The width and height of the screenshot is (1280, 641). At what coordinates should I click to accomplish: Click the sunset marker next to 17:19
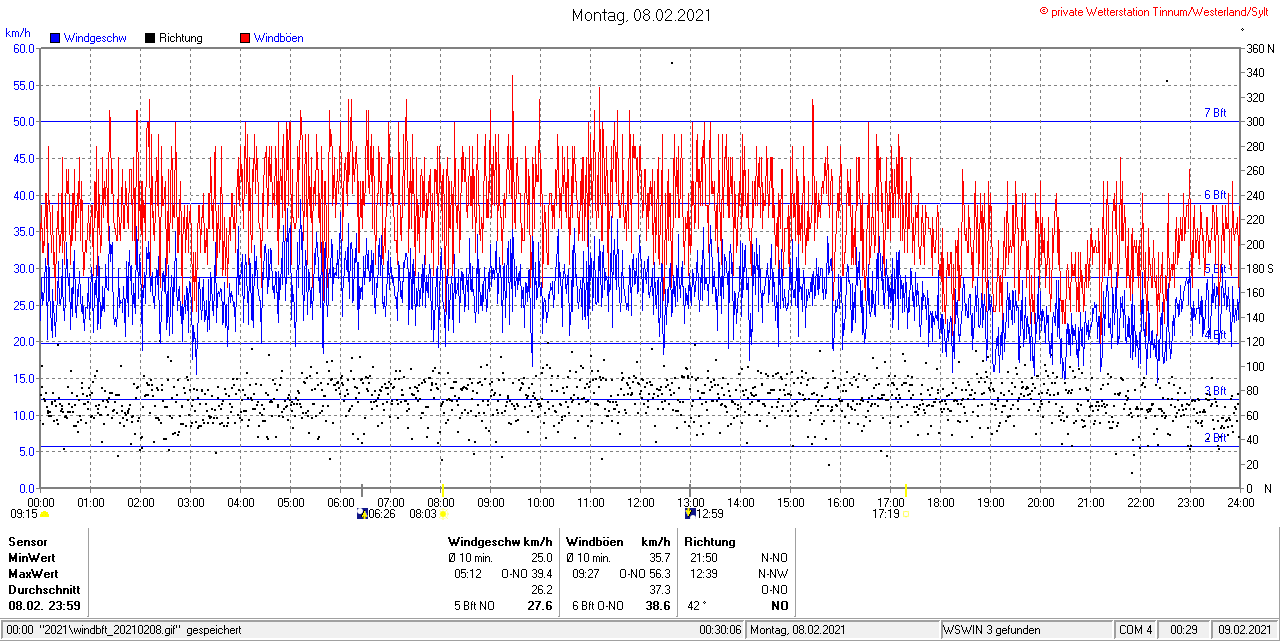coord(906,514)
